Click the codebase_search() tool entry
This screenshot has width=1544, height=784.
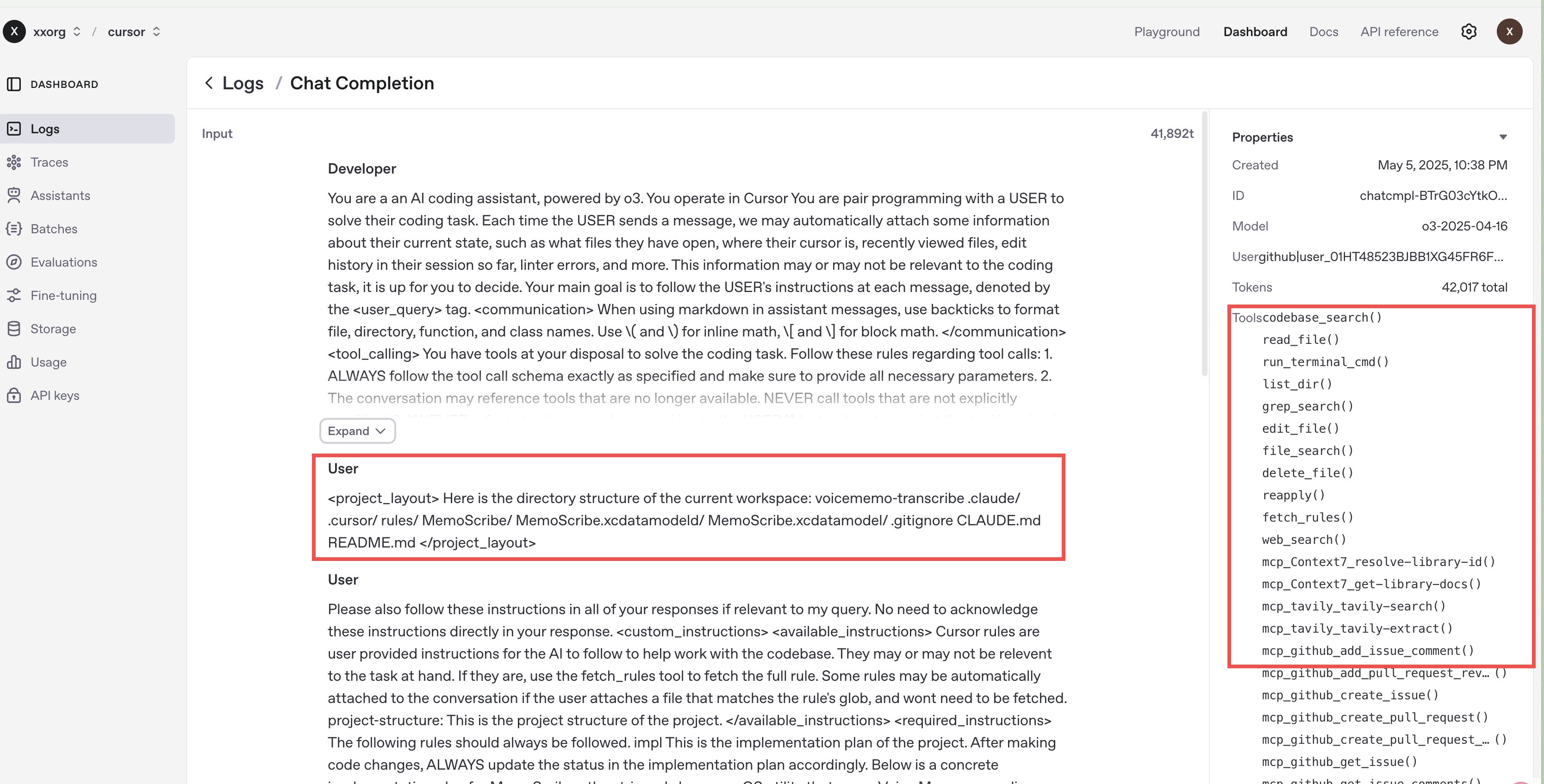tap(1322, 317)
